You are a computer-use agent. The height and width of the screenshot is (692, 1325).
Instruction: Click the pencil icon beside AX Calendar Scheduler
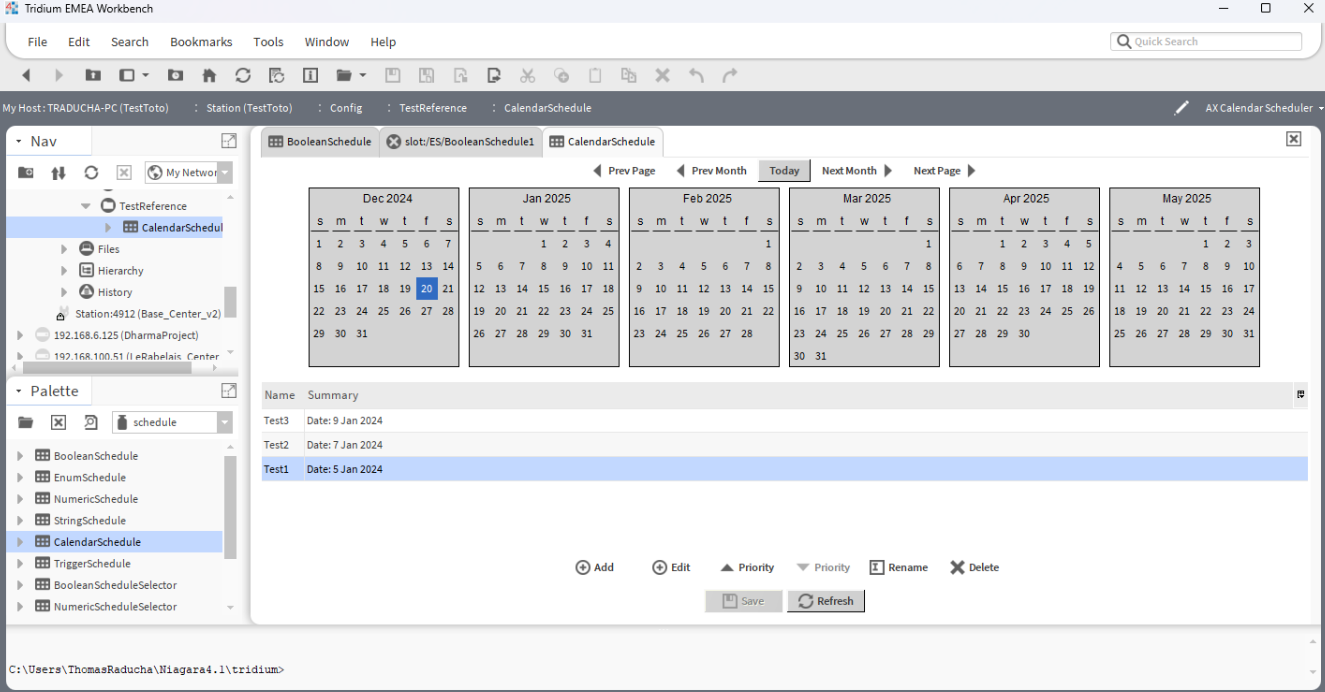click(x=1181, y=108)
